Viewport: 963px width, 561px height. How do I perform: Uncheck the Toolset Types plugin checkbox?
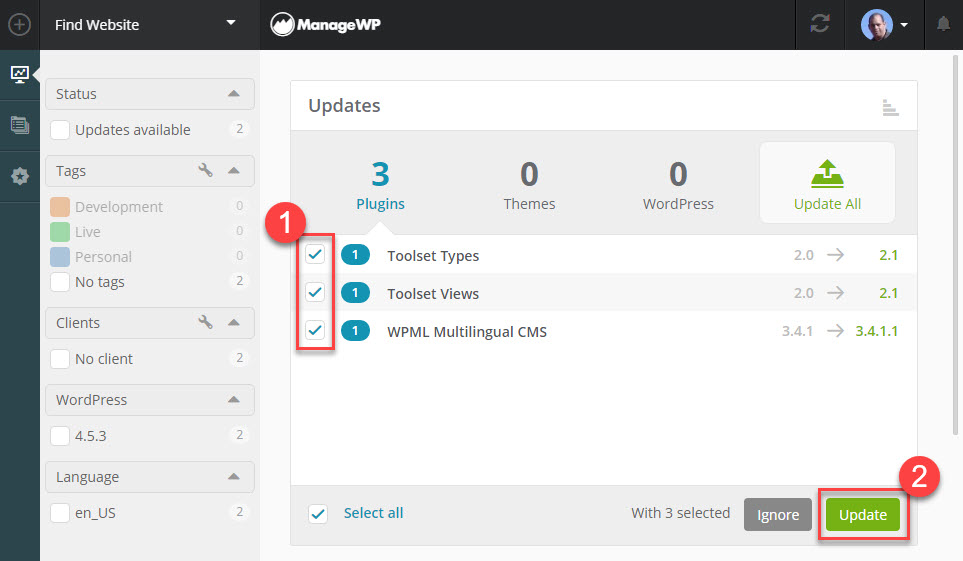(x=315, y=255)
